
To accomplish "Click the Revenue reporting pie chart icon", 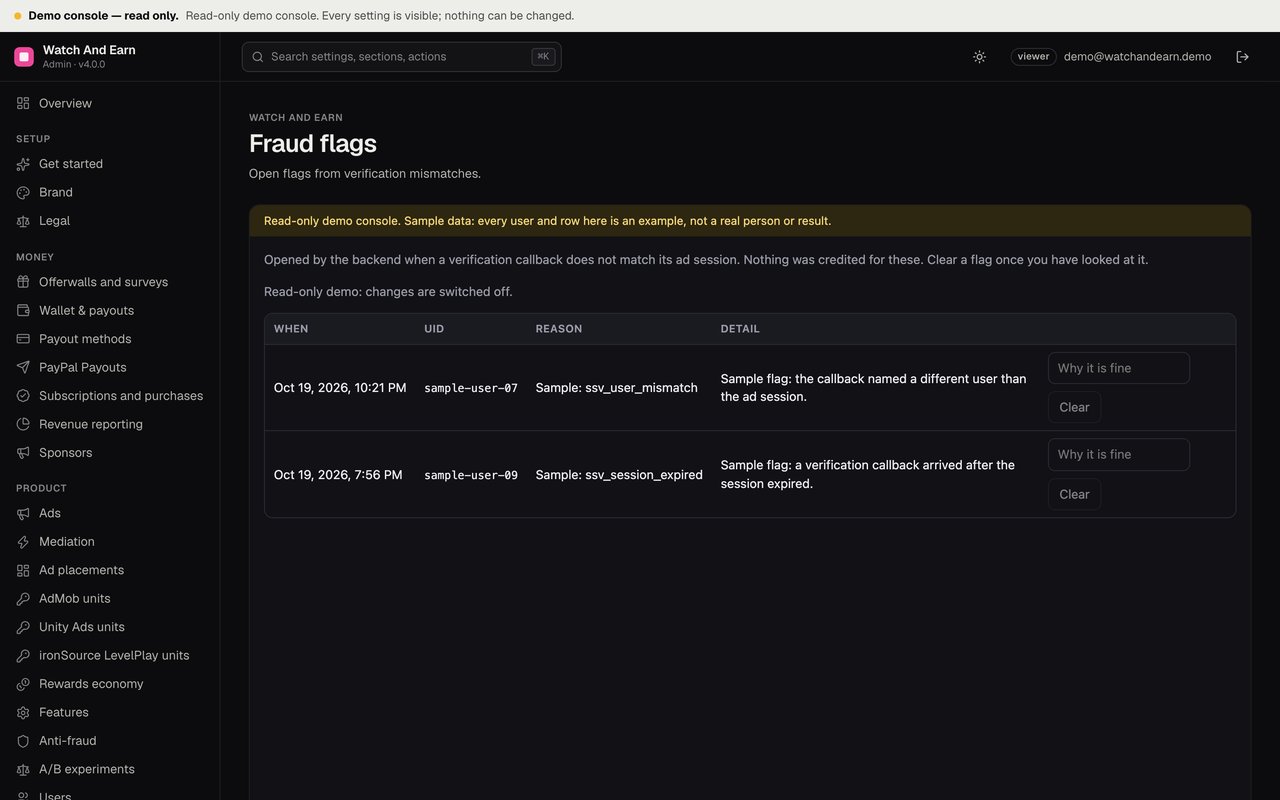I will click(x=23, y=425).
